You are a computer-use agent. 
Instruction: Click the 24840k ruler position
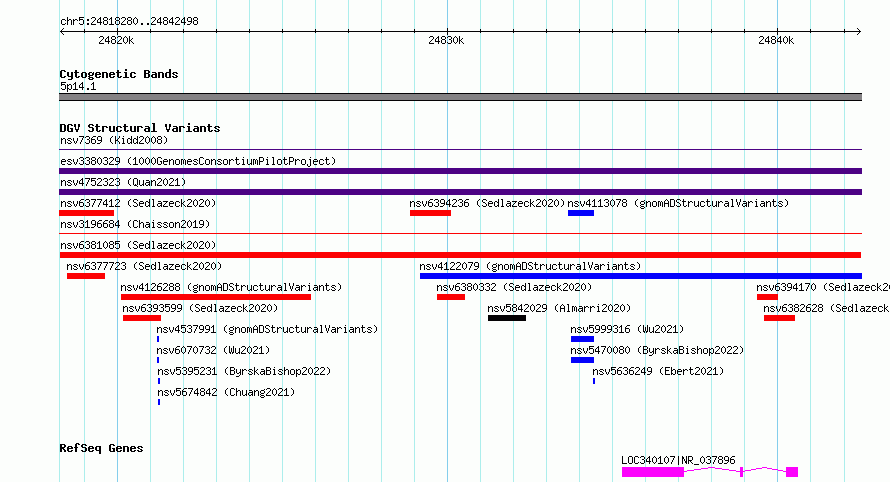(x=776, y=40)
